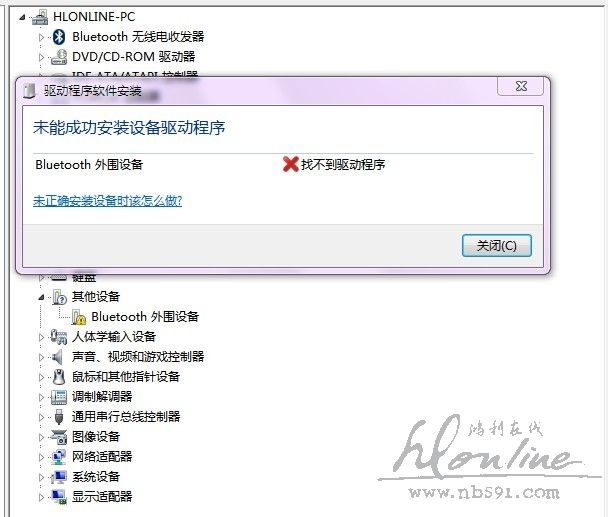Close the 驱动程序软件安装 dialog with X

tap(521, 86)
